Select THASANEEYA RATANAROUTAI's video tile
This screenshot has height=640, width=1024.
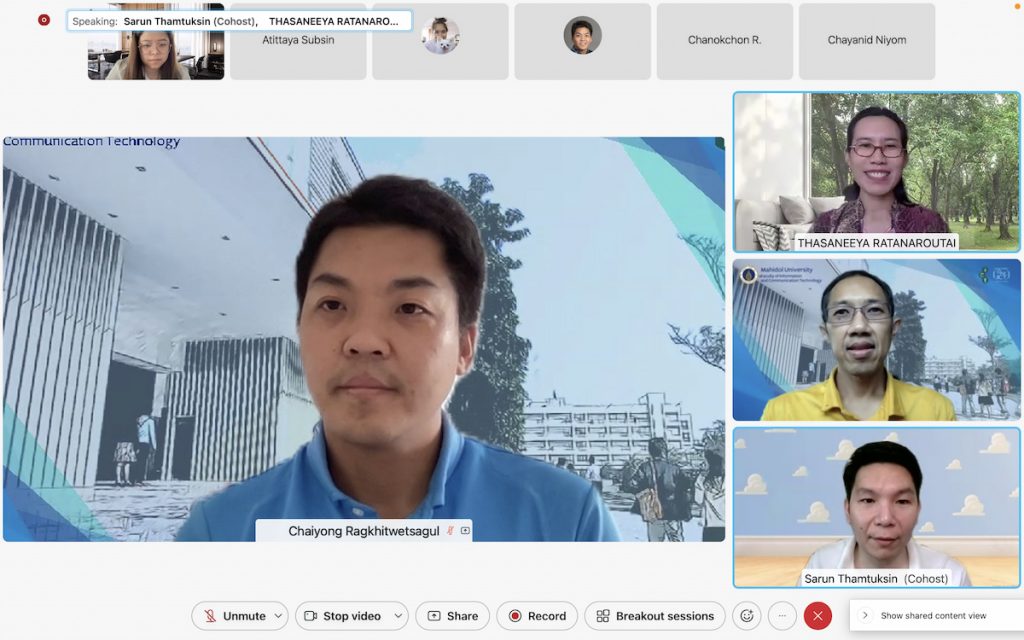[x=876, y=171]
